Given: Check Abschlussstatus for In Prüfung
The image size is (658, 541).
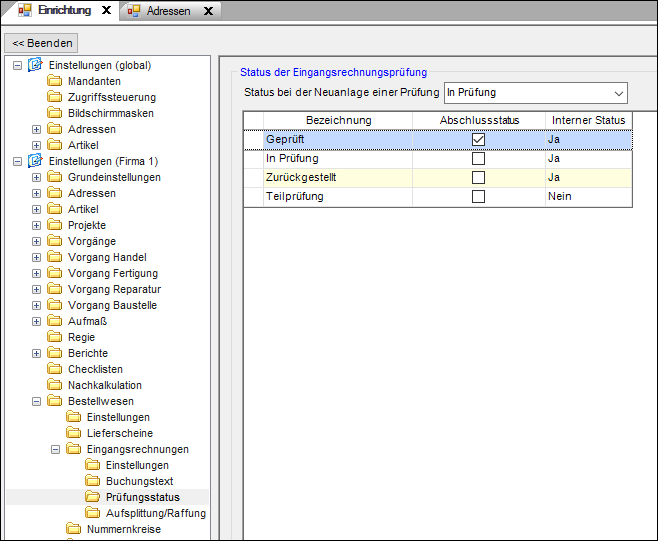Looking at the screenshot, I should click(478, 158).
